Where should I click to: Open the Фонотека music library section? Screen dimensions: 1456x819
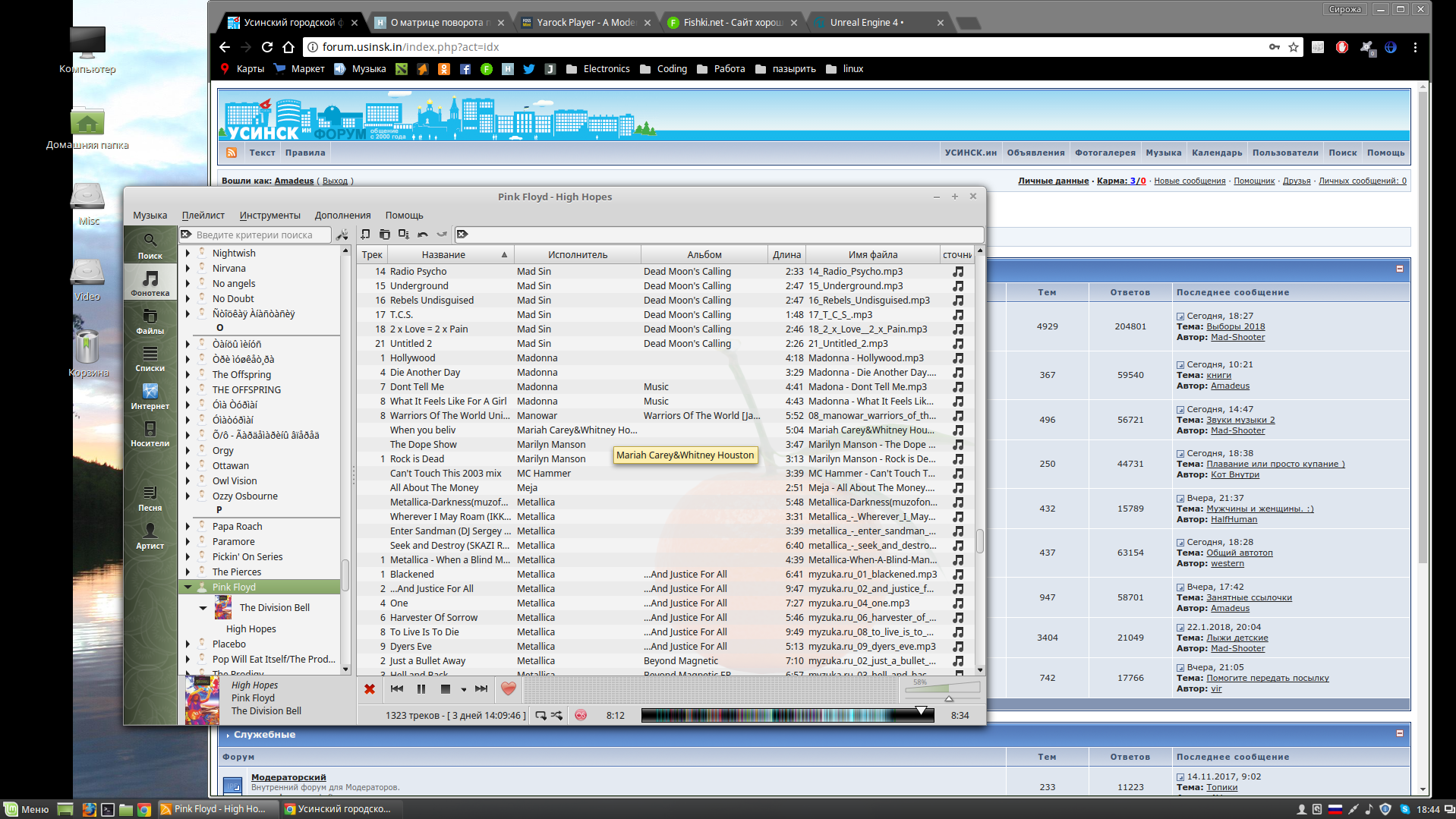tap(150, 282)
